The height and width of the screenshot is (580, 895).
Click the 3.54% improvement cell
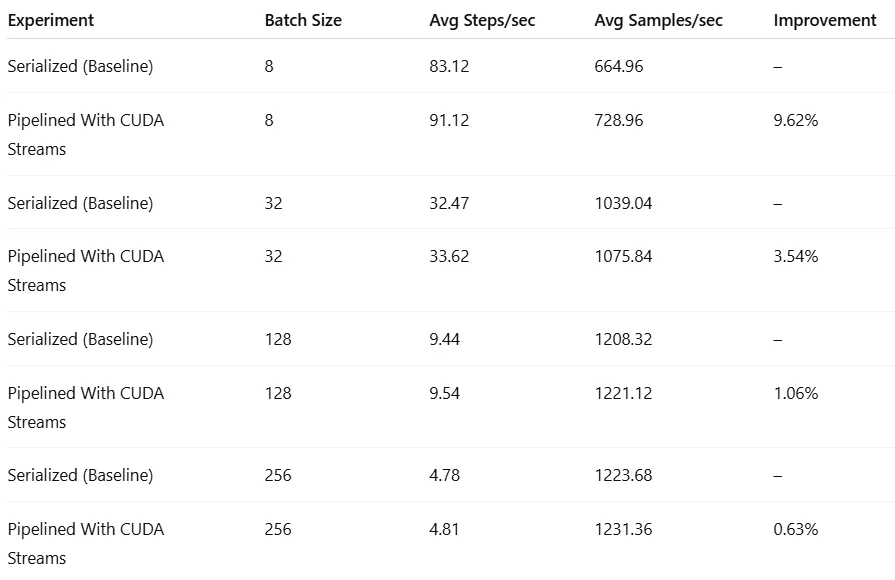[x=796, y=256]
